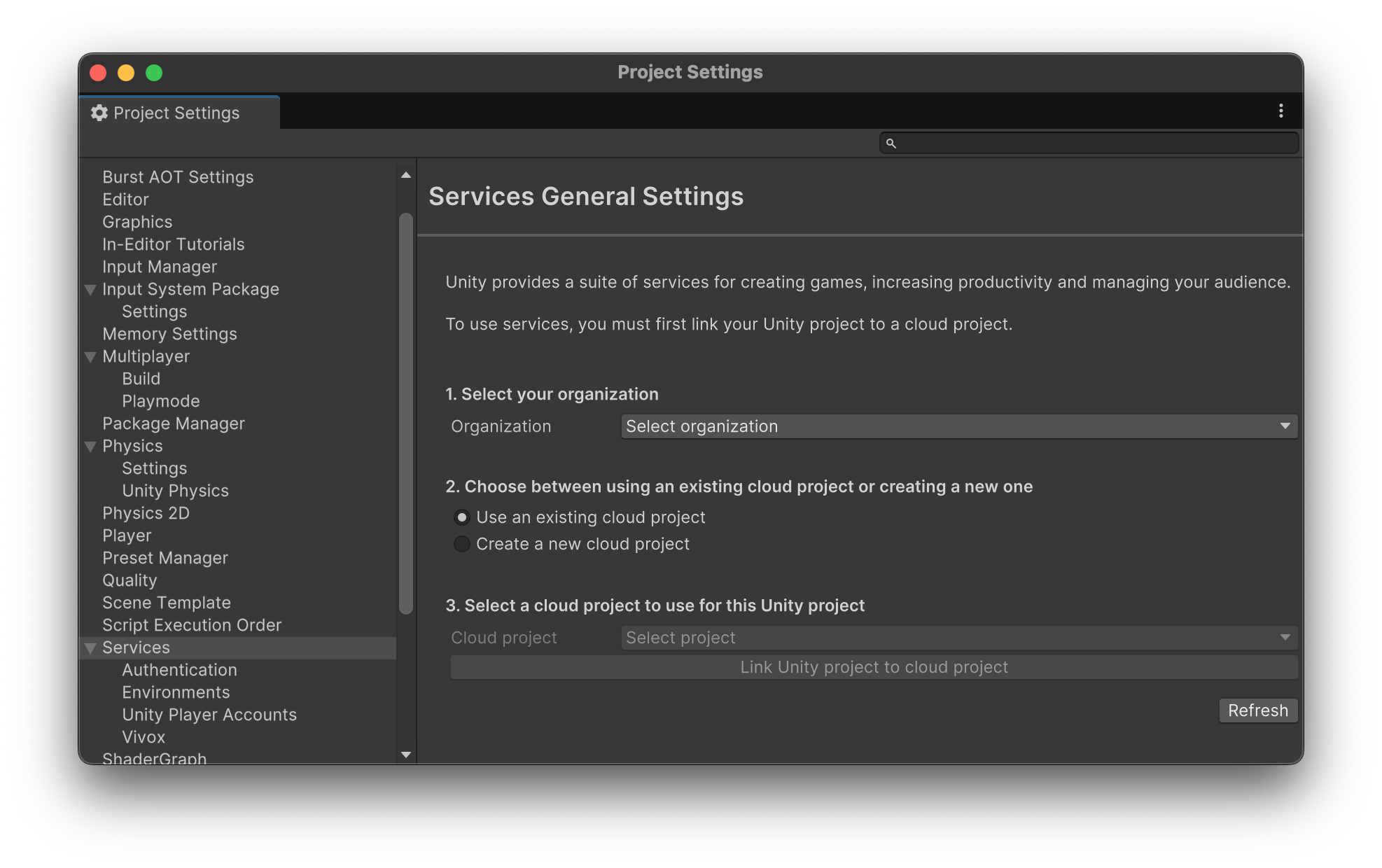Select 'Use an existing cloud project' radio
The height and width of the screenshot is (868, 1382).
pyautogui.click(x=461, y=517)
